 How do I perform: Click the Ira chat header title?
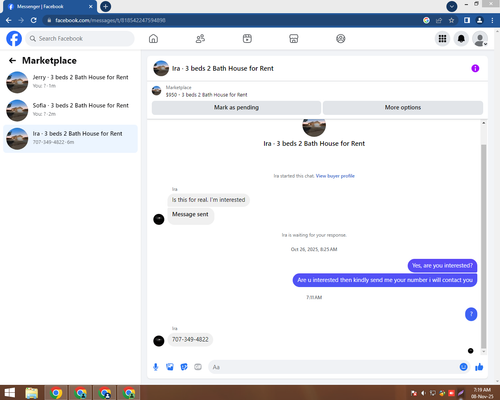pos(222,68)
